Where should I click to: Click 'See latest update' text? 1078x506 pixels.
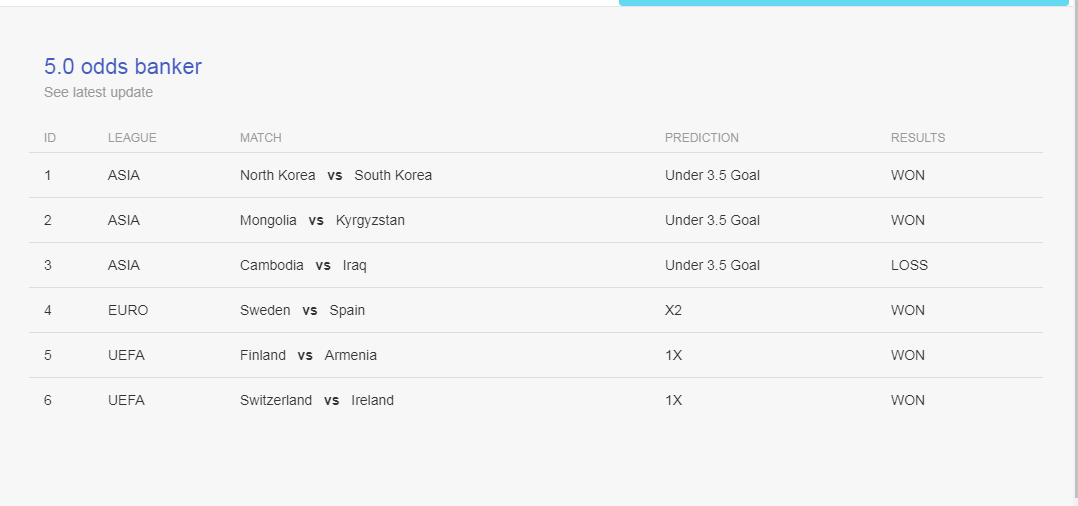pyautogui.click(x=98, y=92)
